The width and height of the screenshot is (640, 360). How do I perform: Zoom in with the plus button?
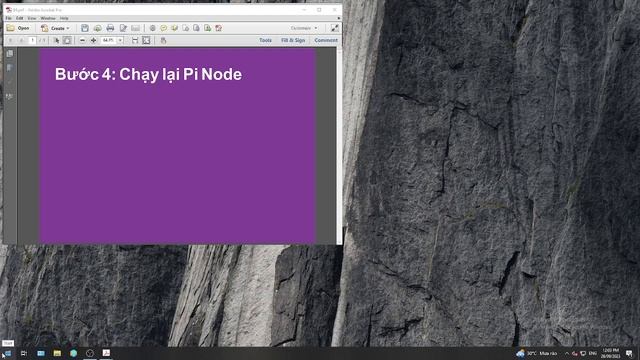(93, 40)
